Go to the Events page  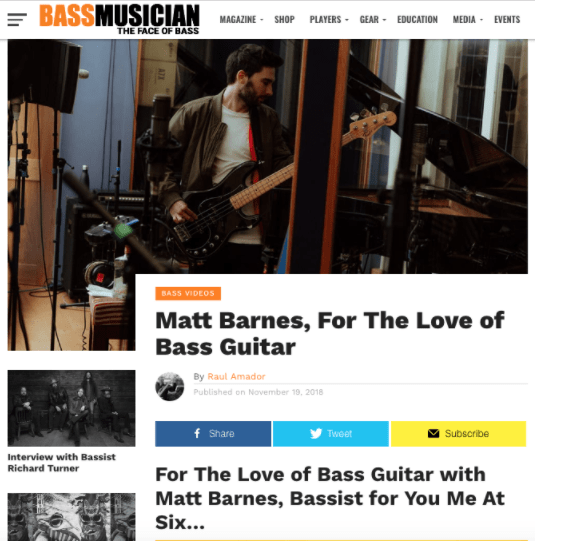pos(507,19)
